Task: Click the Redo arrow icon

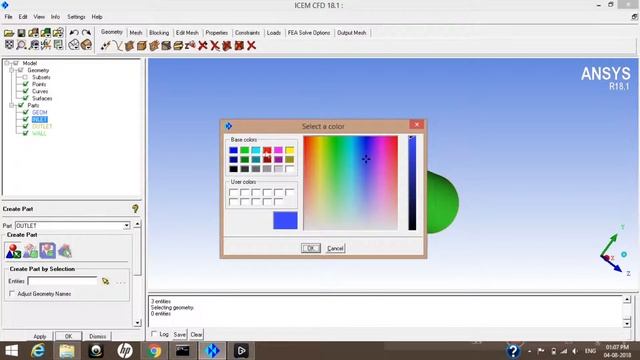Action: click(86, 33)
